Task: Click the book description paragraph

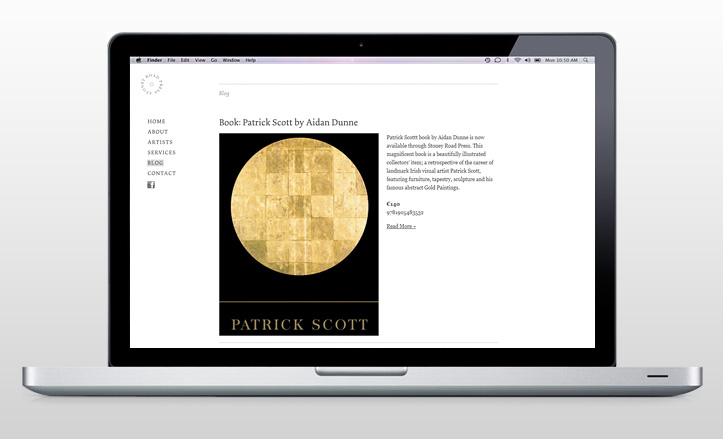Action: click(x=440, y=162)
